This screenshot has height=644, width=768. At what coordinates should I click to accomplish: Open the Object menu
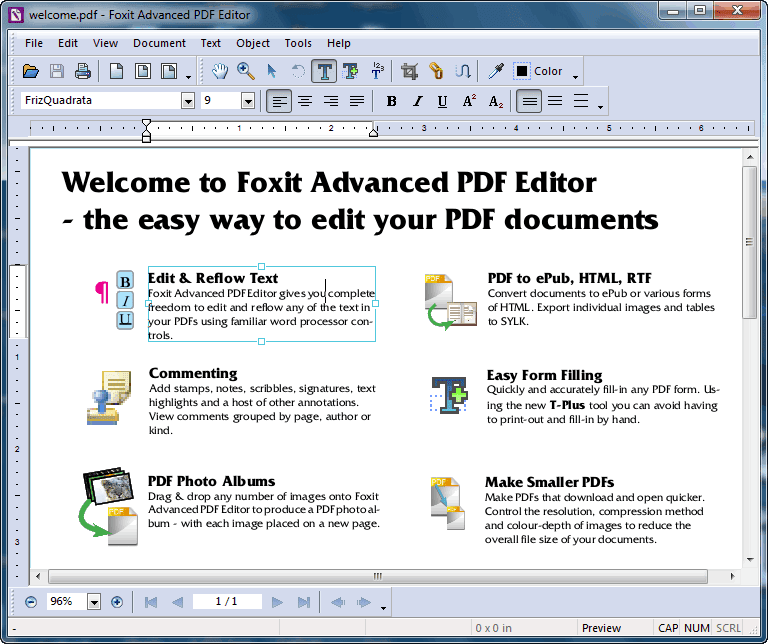coord(253,43)
